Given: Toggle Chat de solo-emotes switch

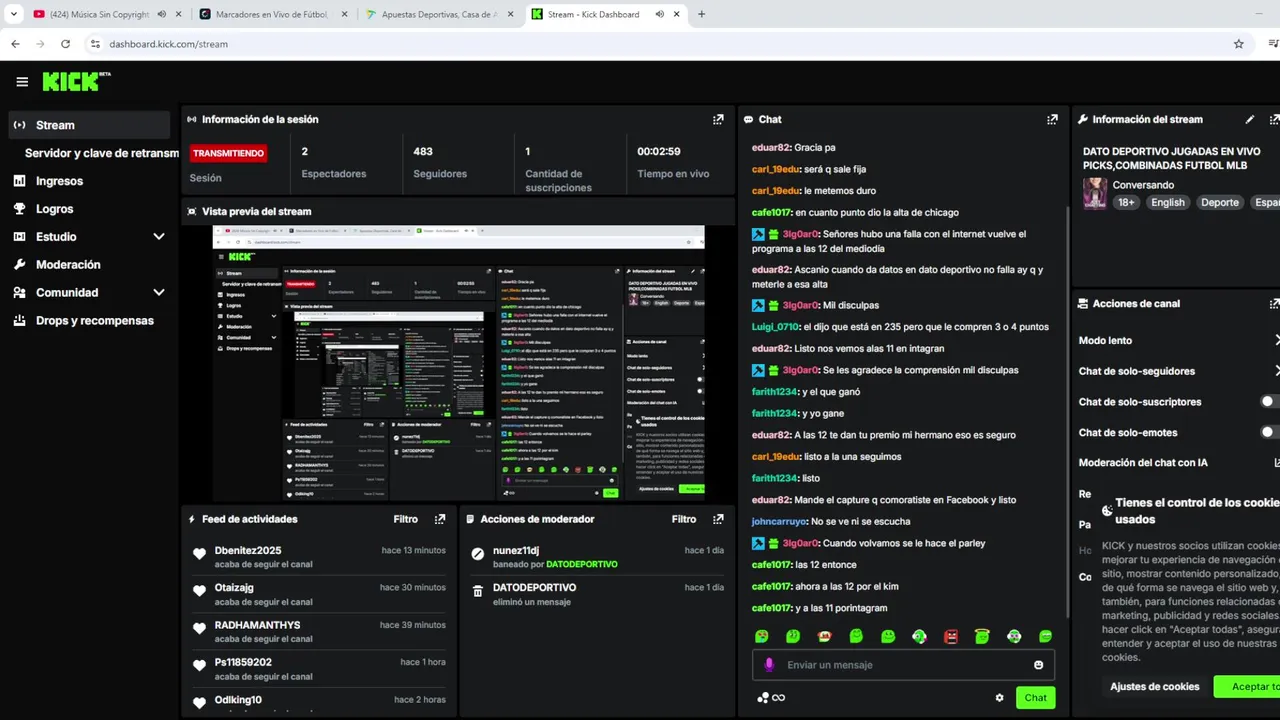Looking at the screenshot, I should coord(1270,432).
